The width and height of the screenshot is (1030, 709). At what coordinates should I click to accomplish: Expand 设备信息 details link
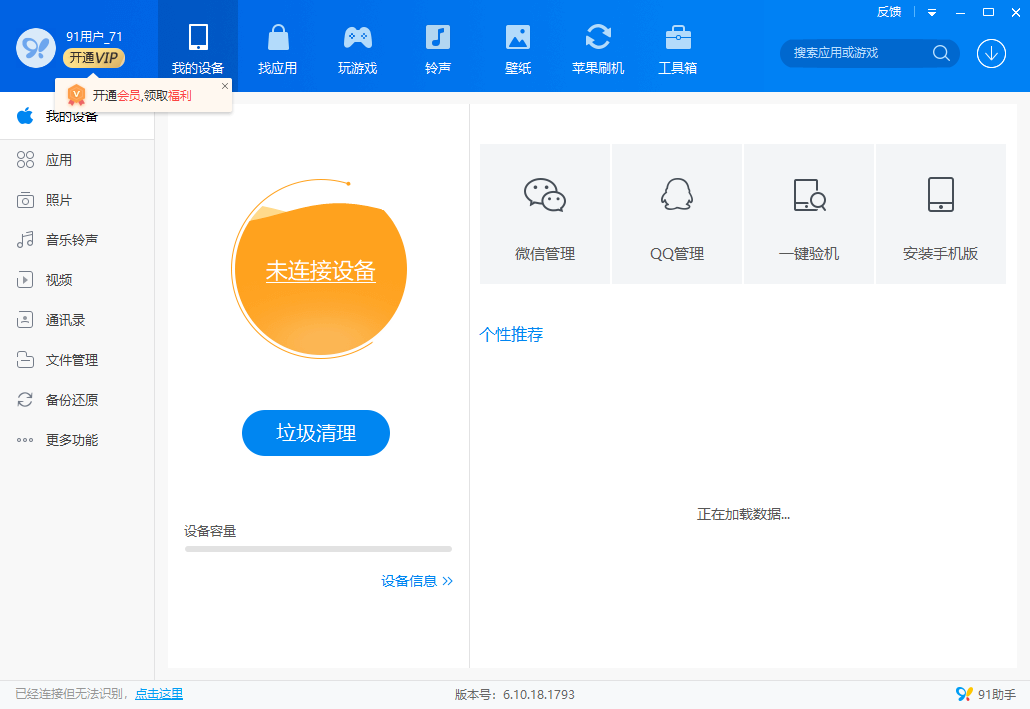tap(417, 581)
